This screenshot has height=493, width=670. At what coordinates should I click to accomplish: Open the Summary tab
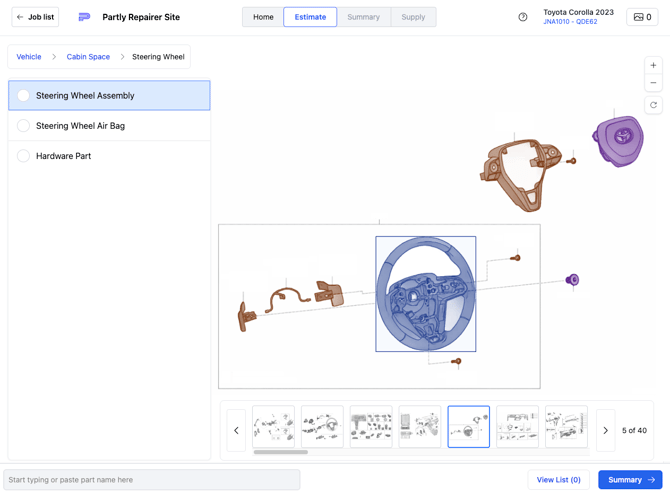364,17
